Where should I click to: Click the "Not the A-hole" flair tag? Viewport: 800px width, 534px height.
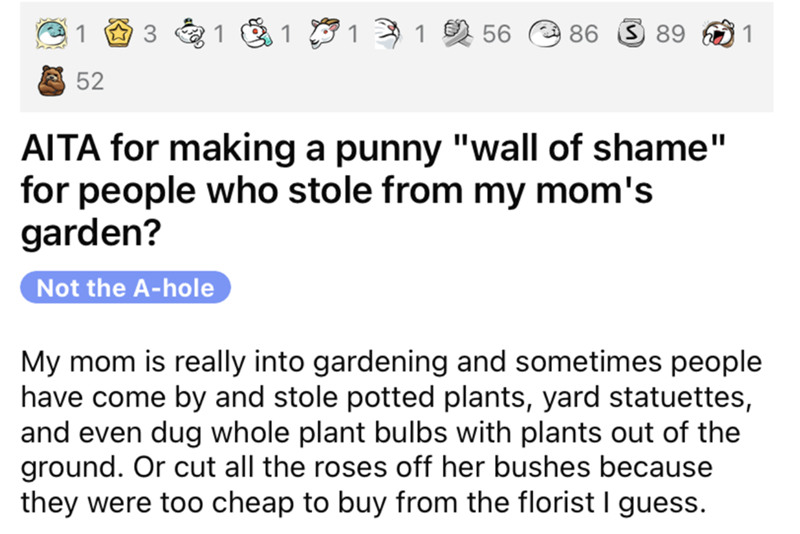125,288
